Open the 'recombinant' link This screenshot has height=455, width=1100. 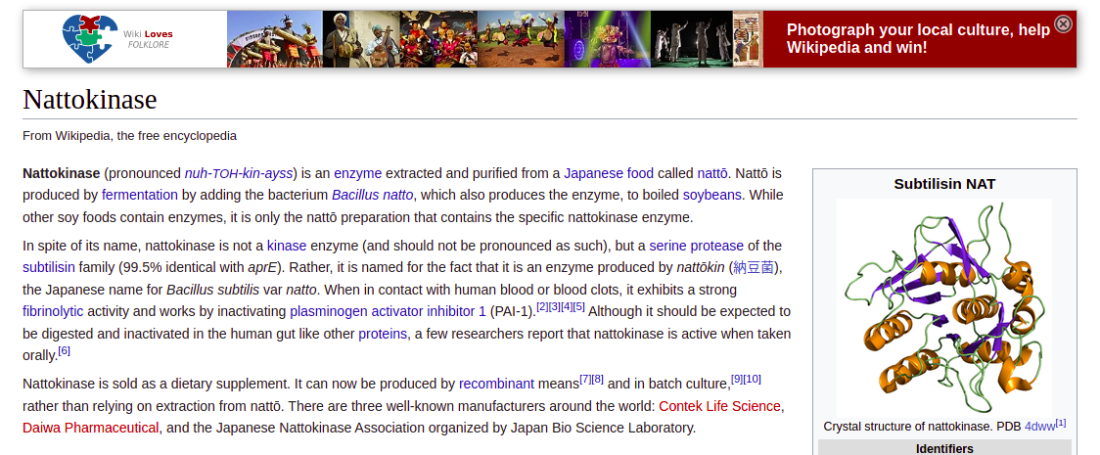497,384
